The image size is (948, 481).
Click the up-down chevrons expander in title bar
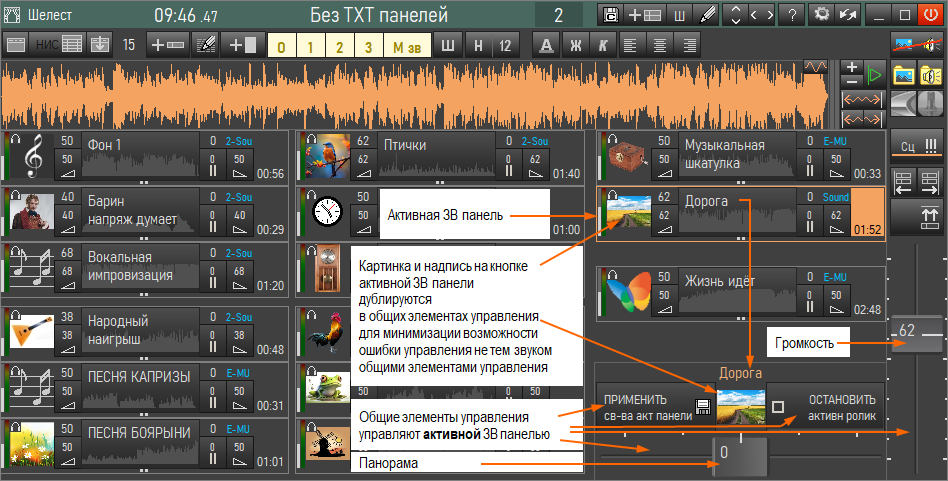coord(735,15)
